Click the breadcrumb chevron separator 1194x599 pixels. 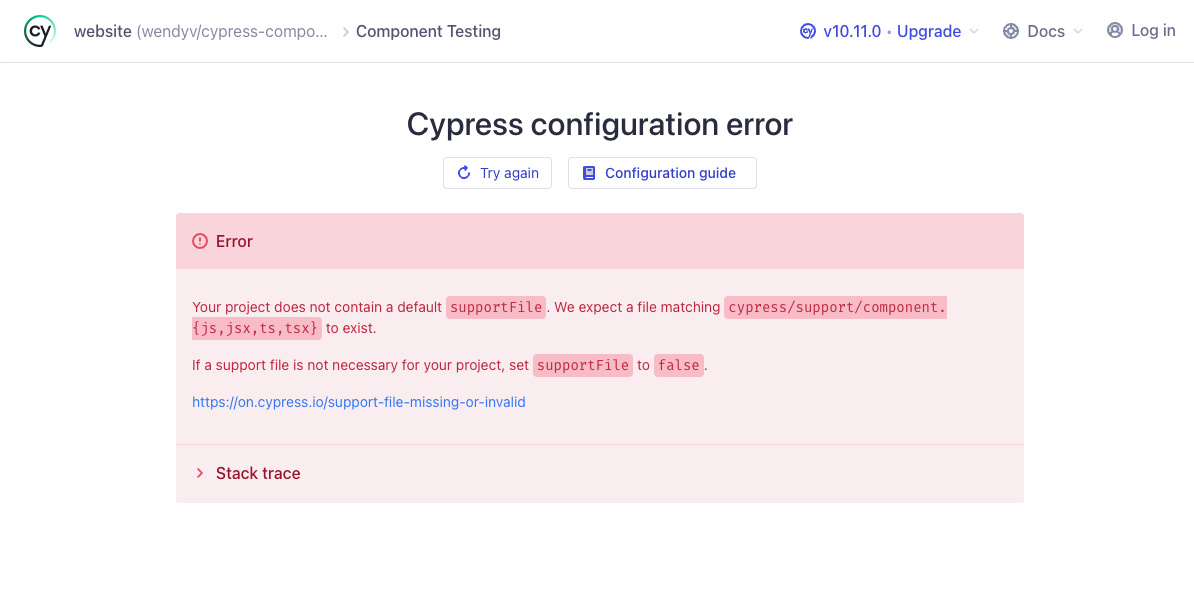click(346, 31)
